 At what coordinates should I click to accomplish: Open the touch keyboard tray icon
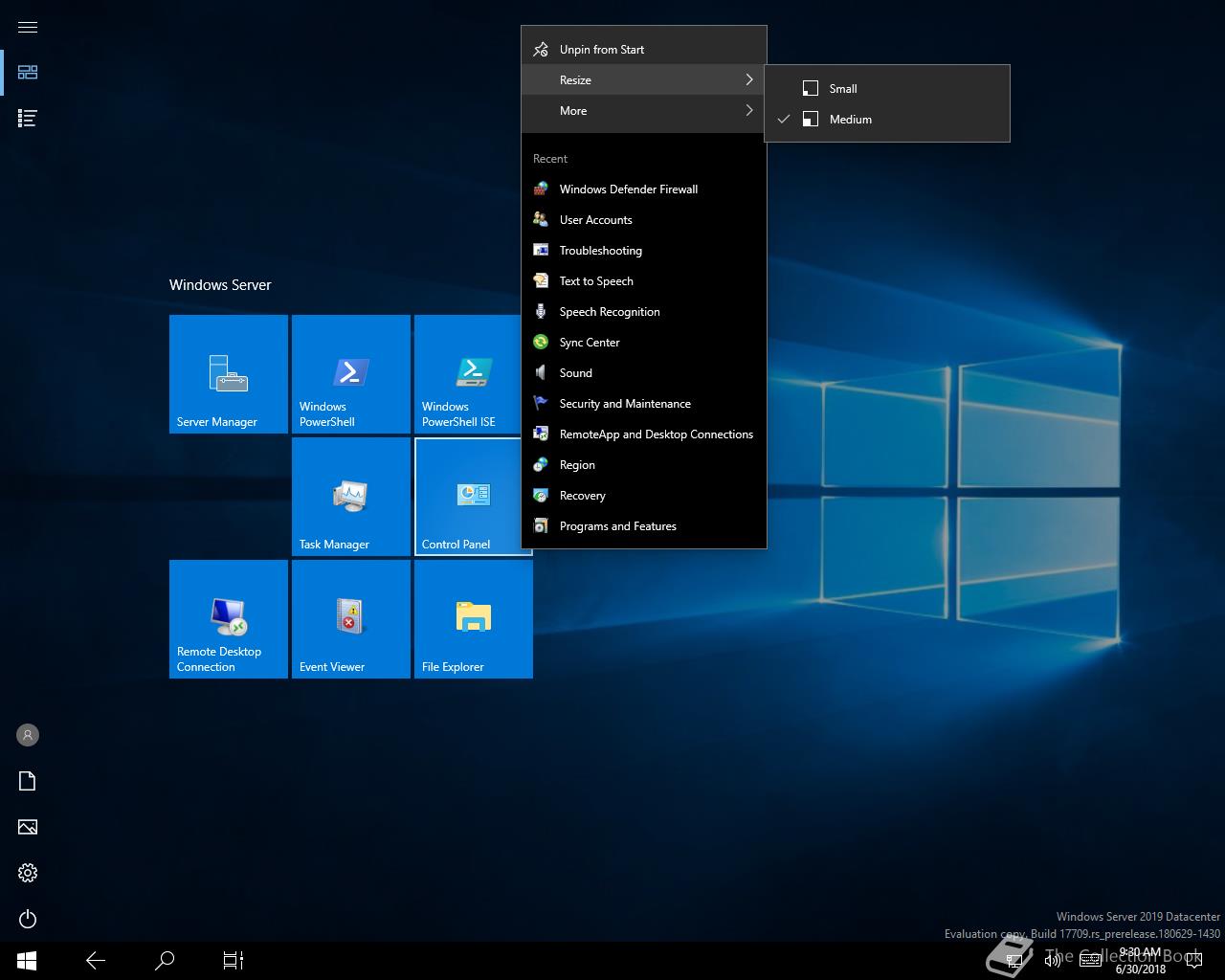1089,961
